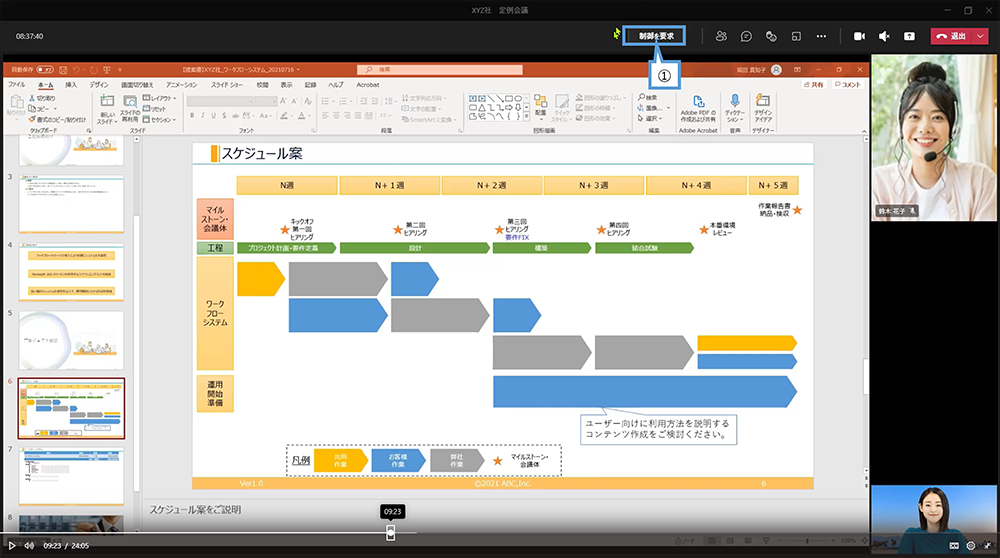This screenshot has height=558, width=1000.
Task: Open the reactions icon in meeting toolbar
Action: pos(771,36)
